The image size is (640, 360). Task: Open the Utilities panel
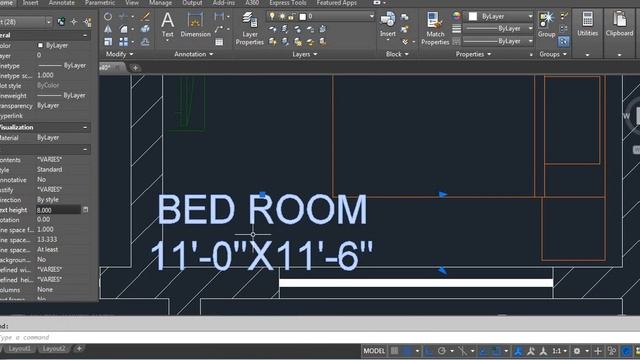(x=587, y=24)
